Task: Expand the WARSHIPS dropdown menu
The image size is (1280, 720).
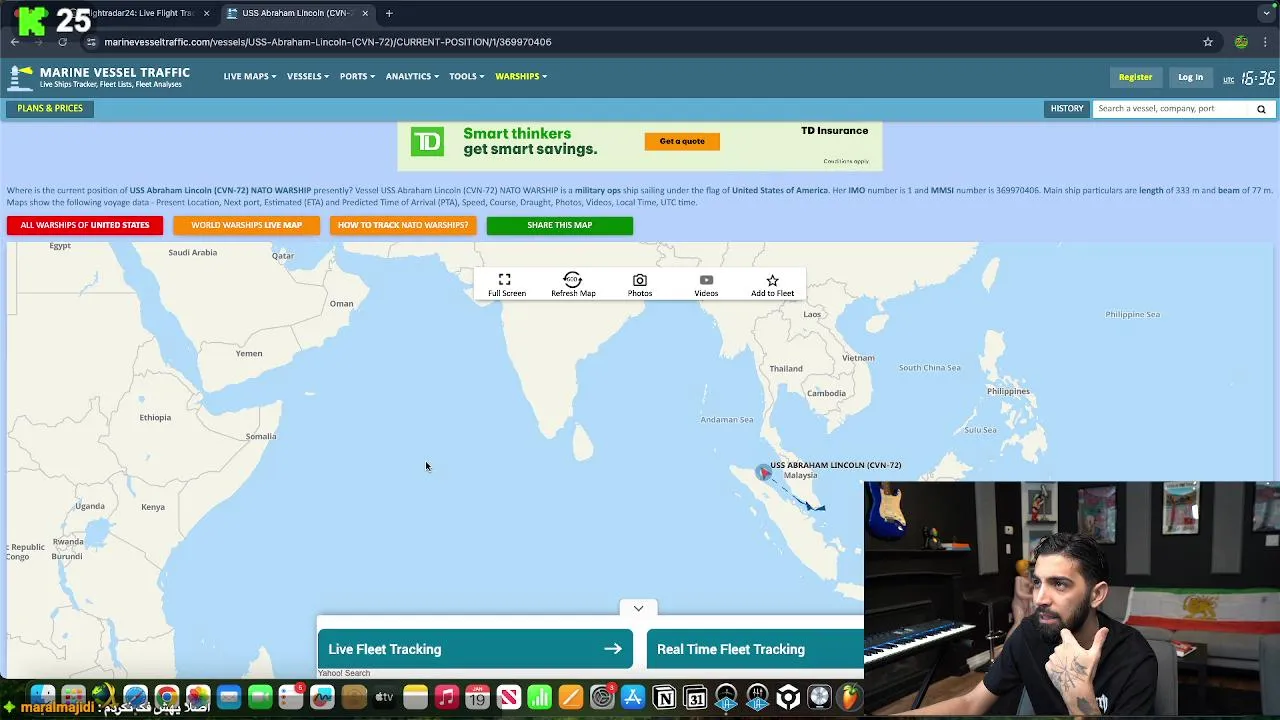Action: (x=521, y=76)
